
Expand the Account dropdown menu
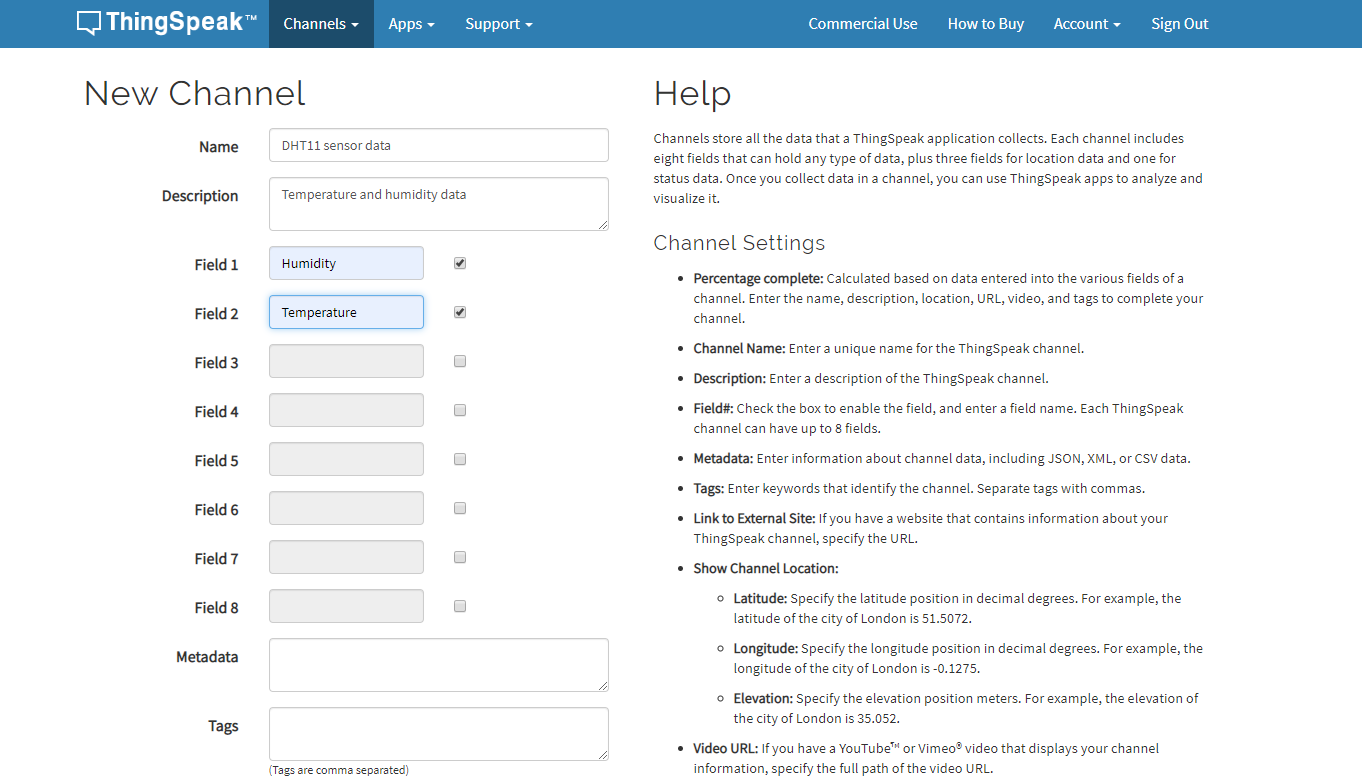[1086, 24]
